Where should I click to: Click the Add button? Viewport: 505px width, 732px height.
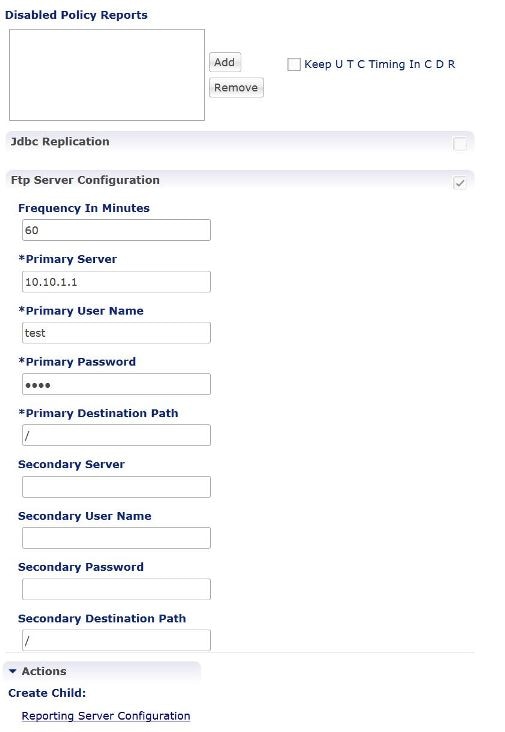pyautogui.click(x=224, y=62)
